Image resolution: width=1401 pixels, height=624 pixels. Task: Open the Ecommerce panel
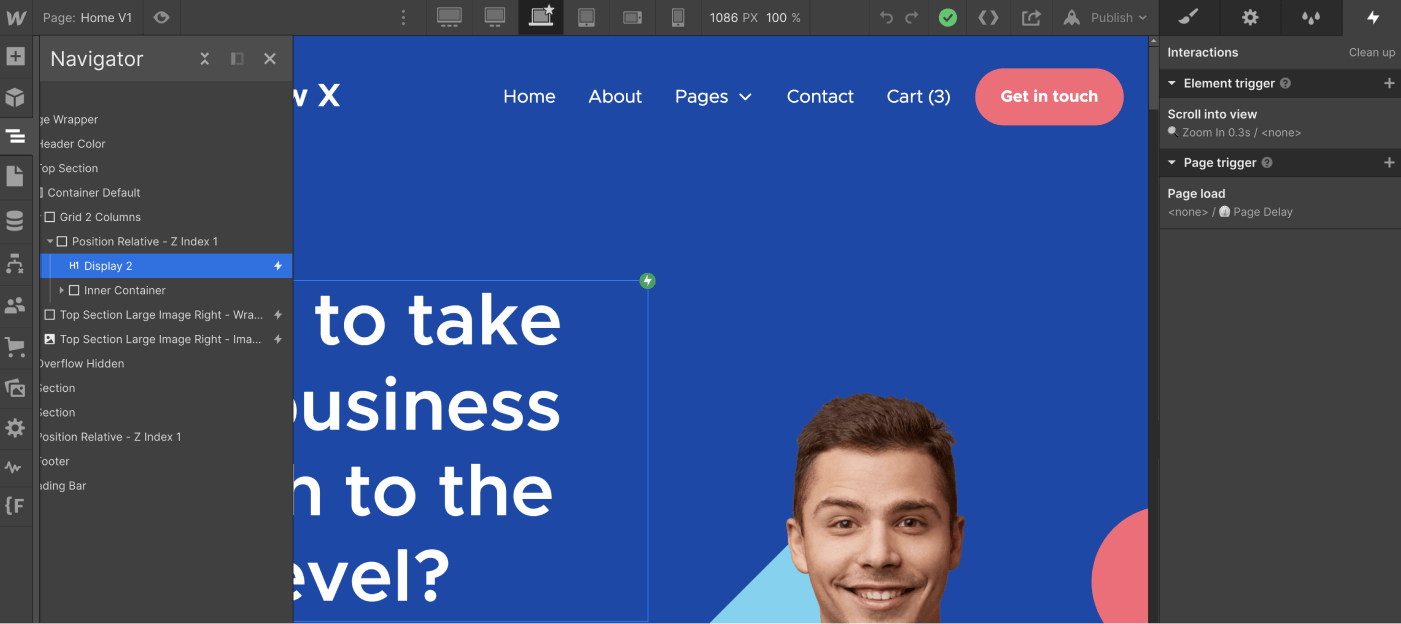click(x=16, y=347)
